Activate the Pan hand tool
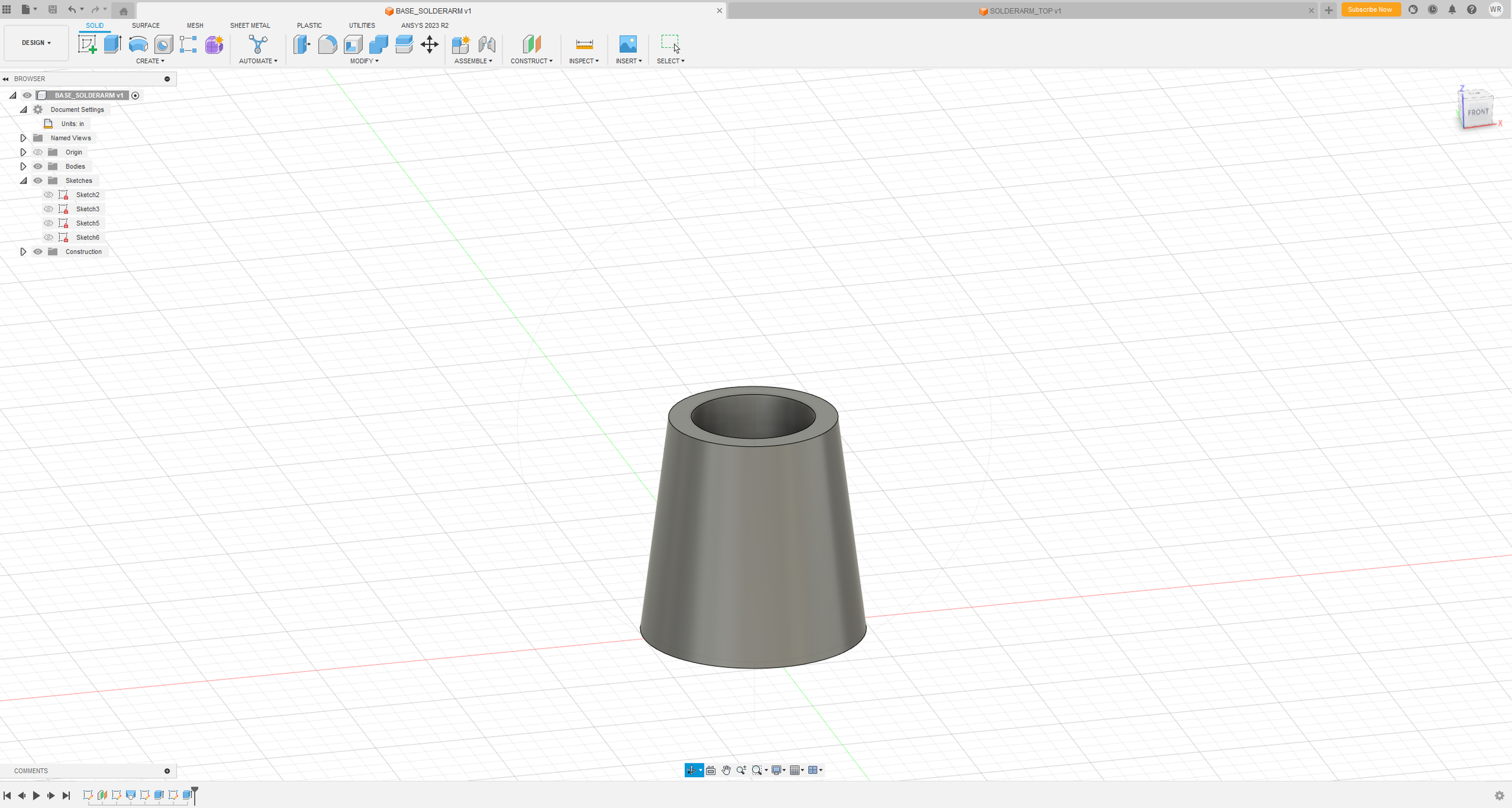This screenshot has height=808, width=1512. click(726, 770)
